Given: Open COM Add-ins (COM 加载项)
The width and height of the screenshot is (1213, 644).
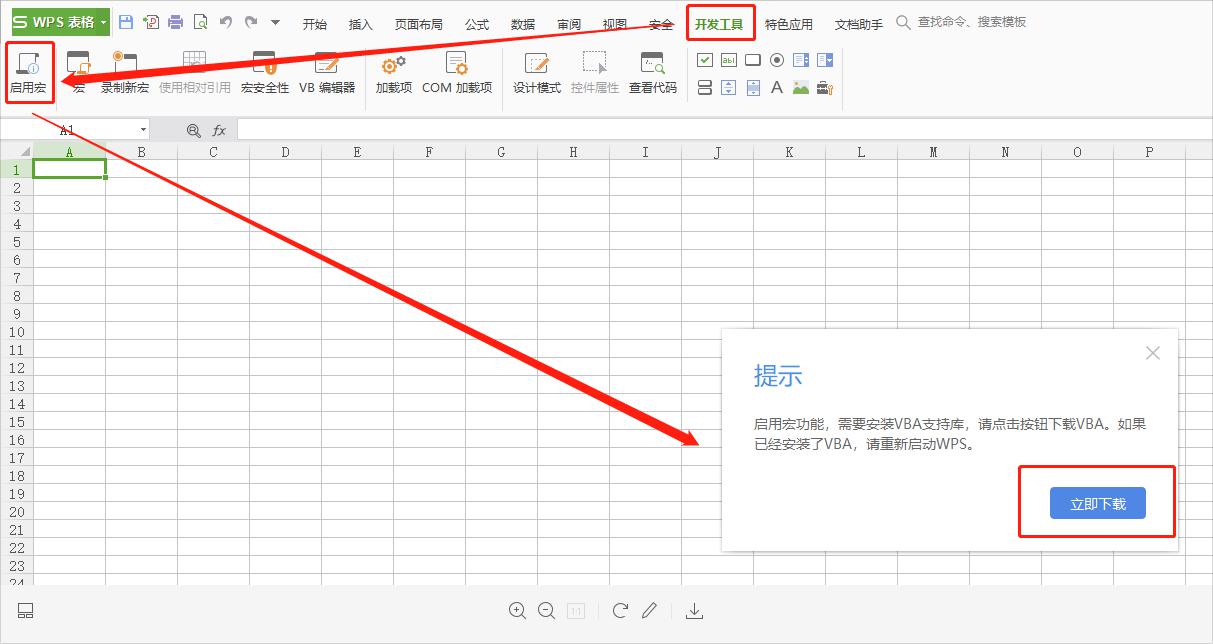Looking at the screenshot, I should point(457,64).
